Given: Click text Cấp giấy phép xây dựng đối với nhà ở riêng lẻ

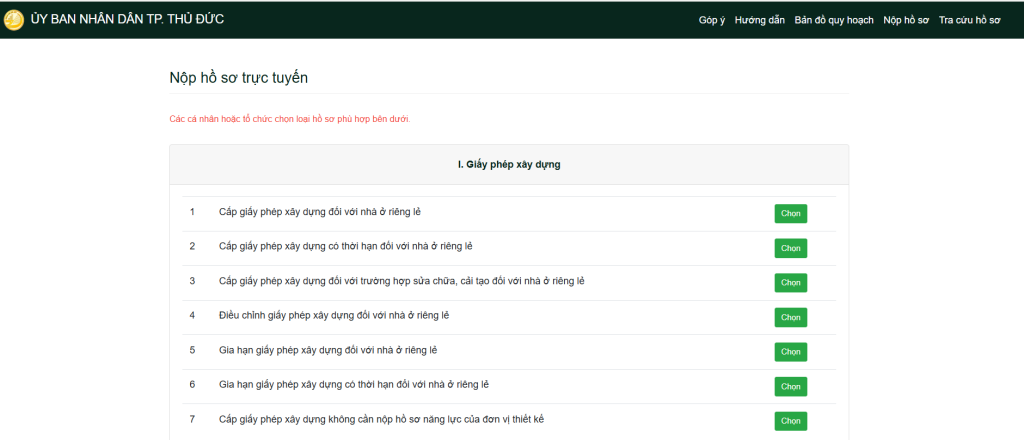Looking at the screenshot, I should coord(326,212).
